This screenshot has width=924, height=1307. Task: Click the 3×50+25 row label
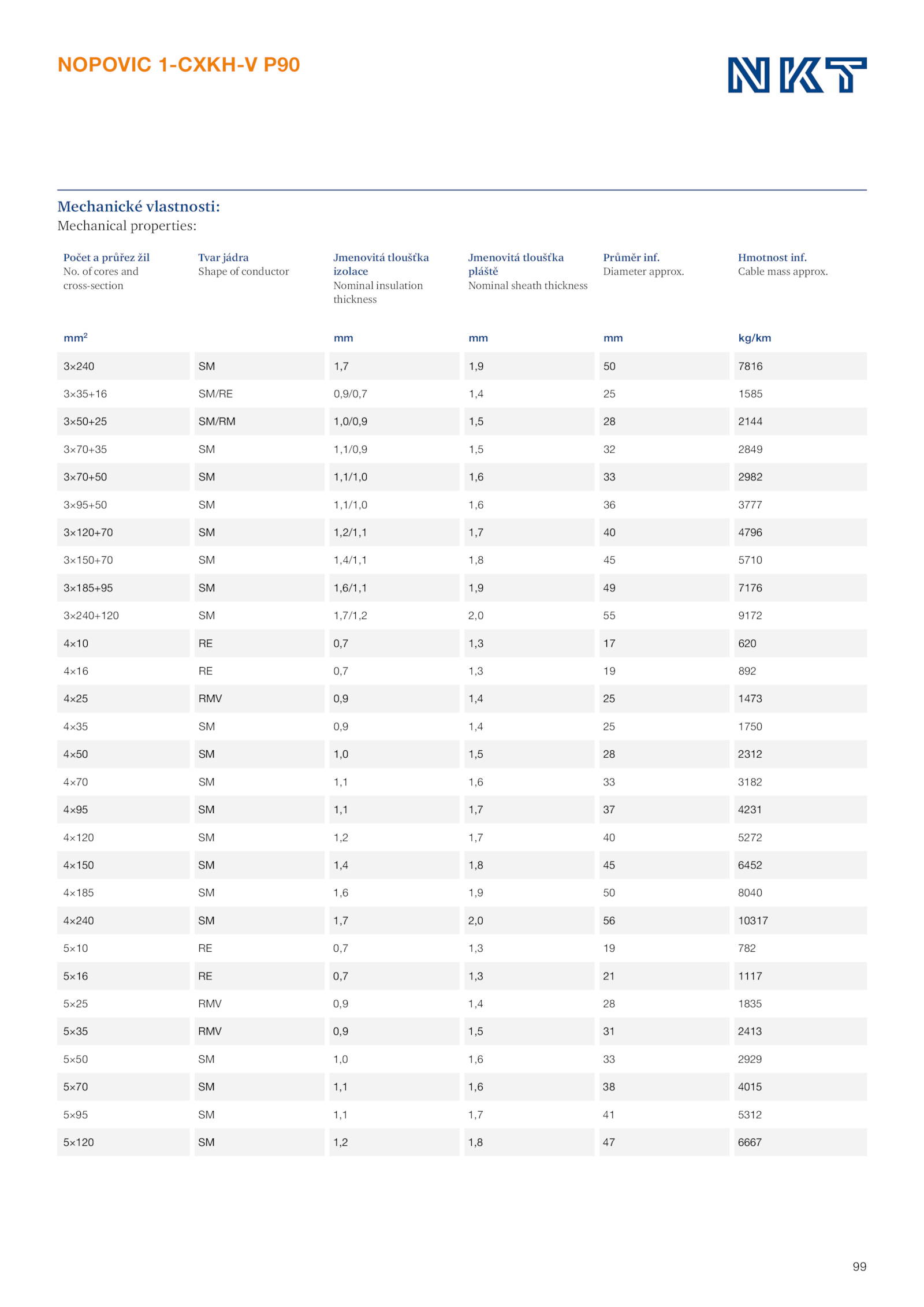pos(85,422)
